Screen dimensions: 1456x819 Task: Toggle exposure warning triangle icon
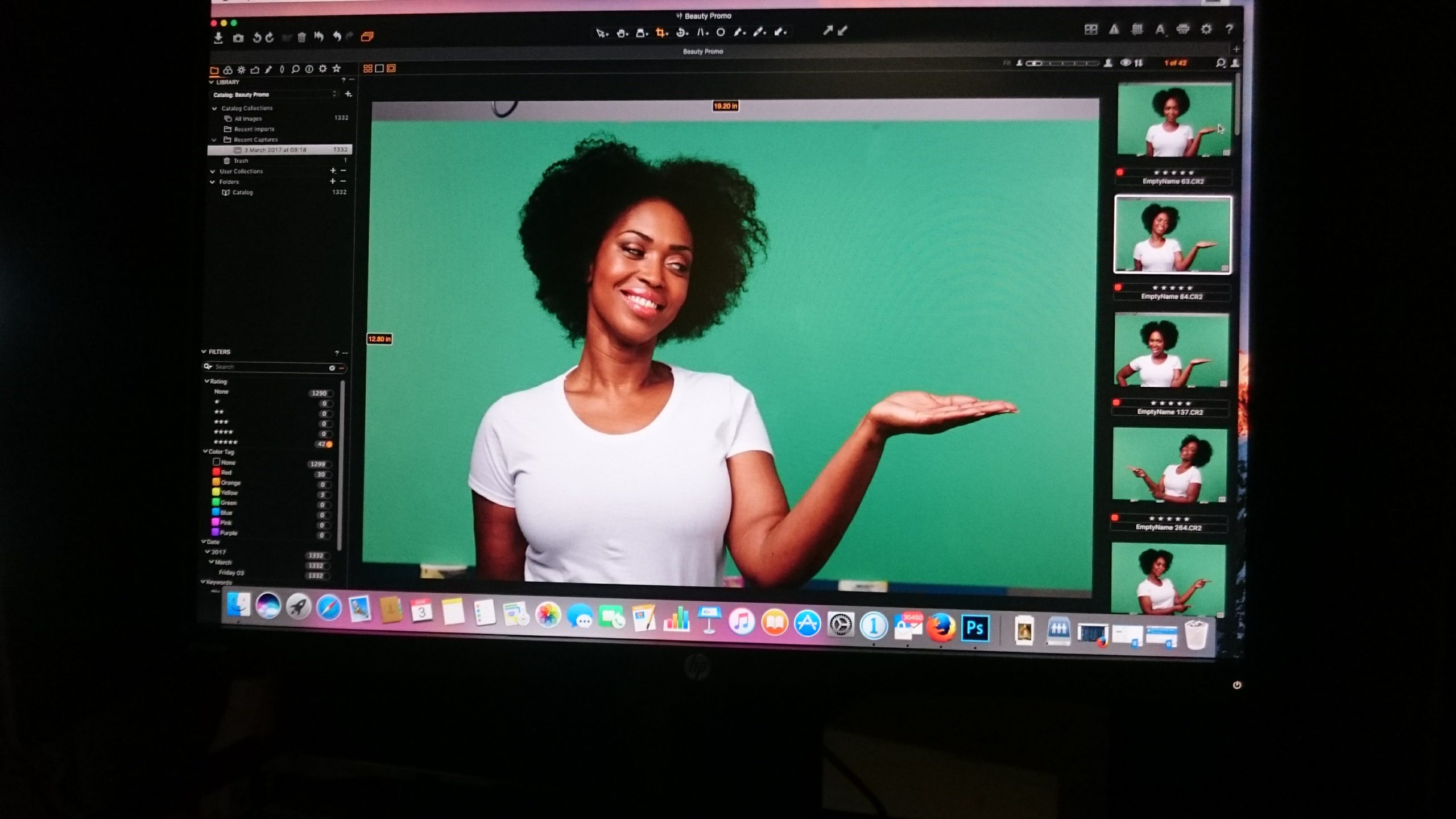point(1114,30)
